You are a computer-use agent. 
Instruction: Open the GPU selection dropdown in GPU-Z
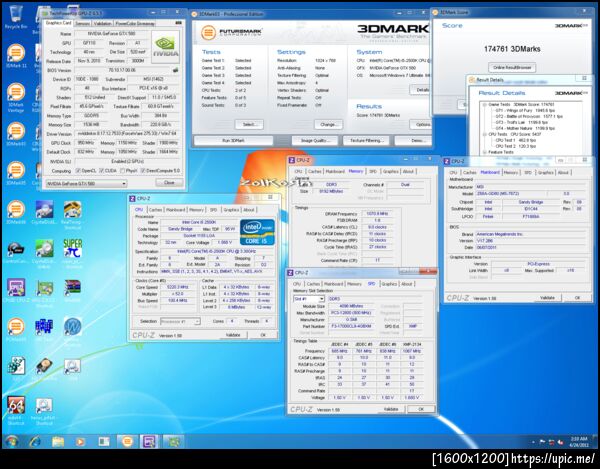(86, 184)
